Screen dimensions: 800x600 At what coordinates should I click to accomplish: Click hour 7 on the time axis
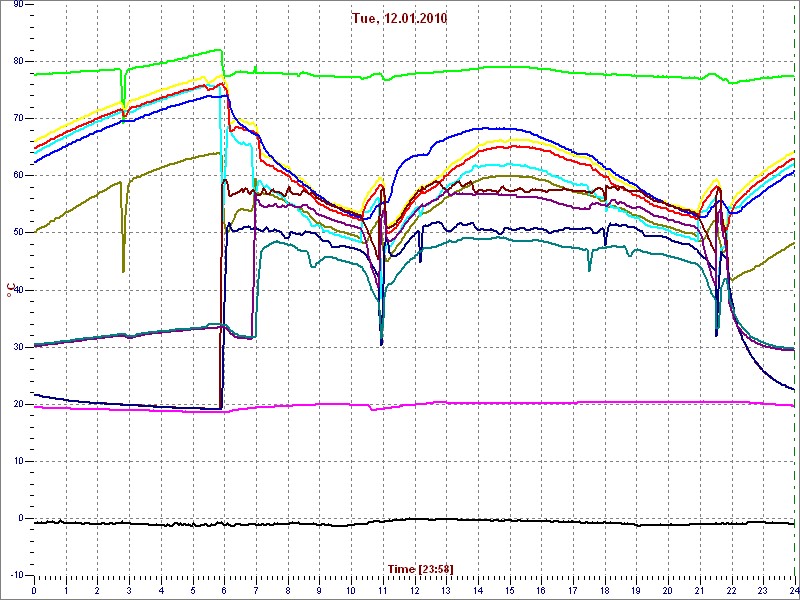pyautogui.click(x=256, y=590)
